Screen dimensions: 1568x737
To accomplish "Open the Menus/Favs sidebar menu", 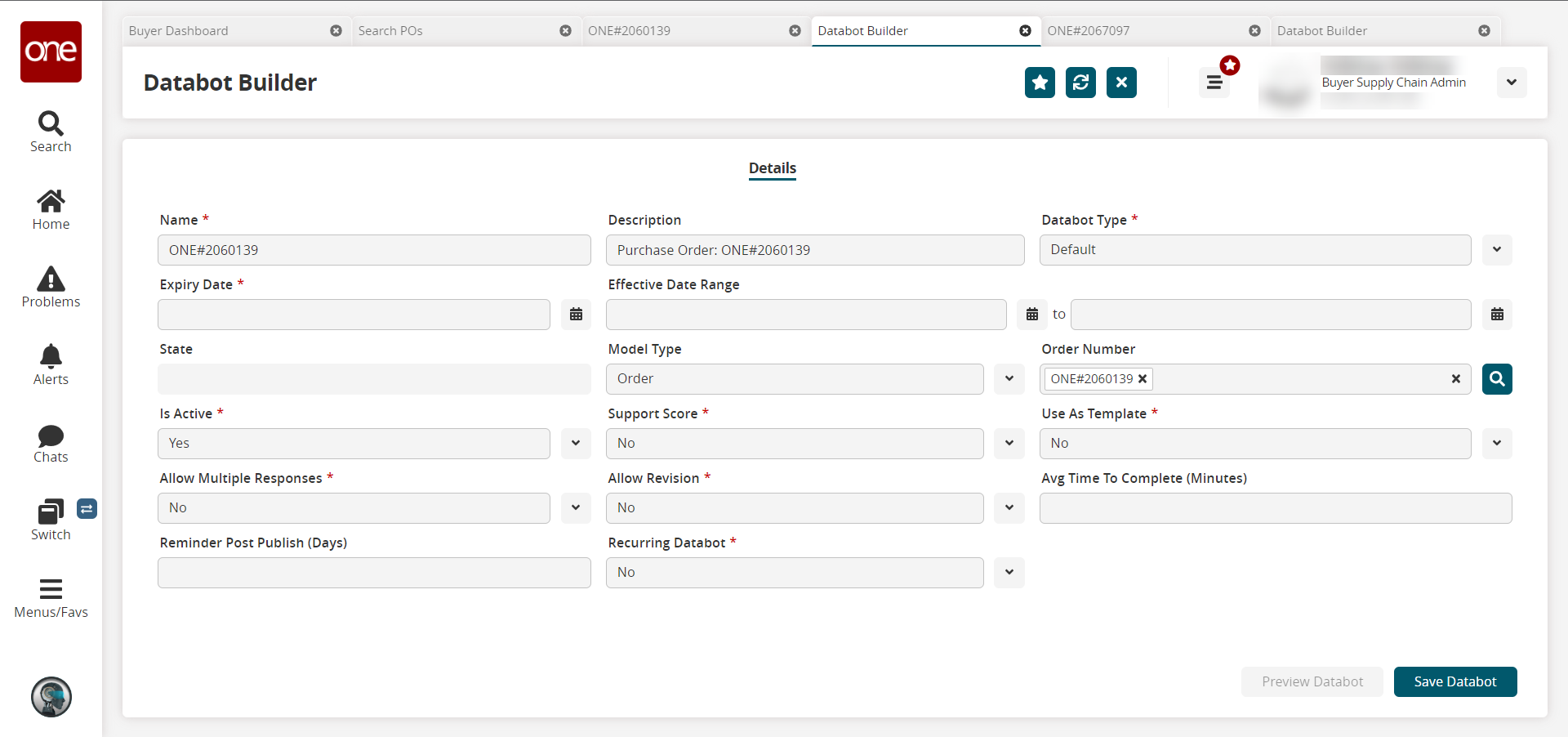I will pos(51,598).
